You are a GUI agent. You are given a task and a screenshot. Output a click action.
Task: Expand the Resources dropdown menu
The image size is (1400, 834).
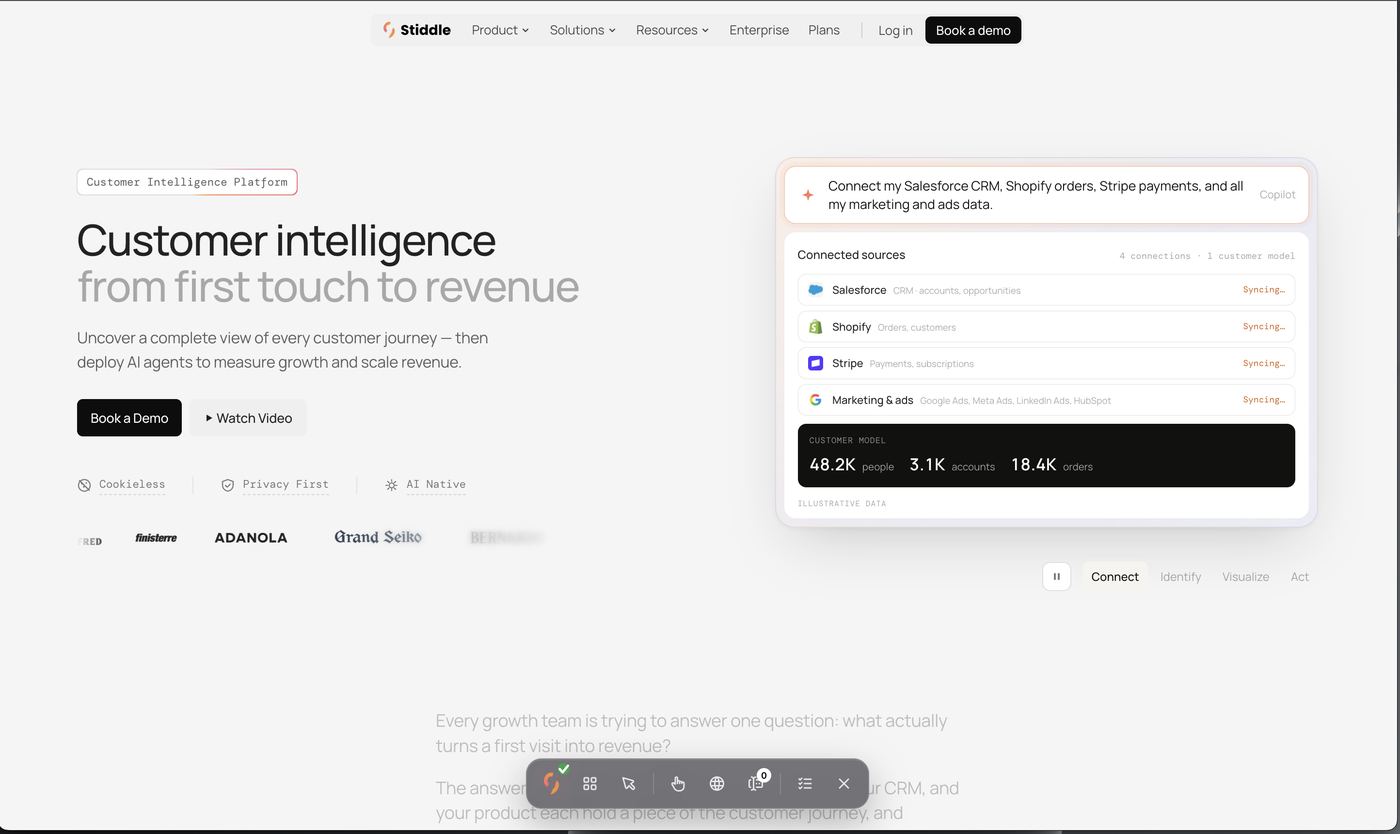click(x=672, y=30)
